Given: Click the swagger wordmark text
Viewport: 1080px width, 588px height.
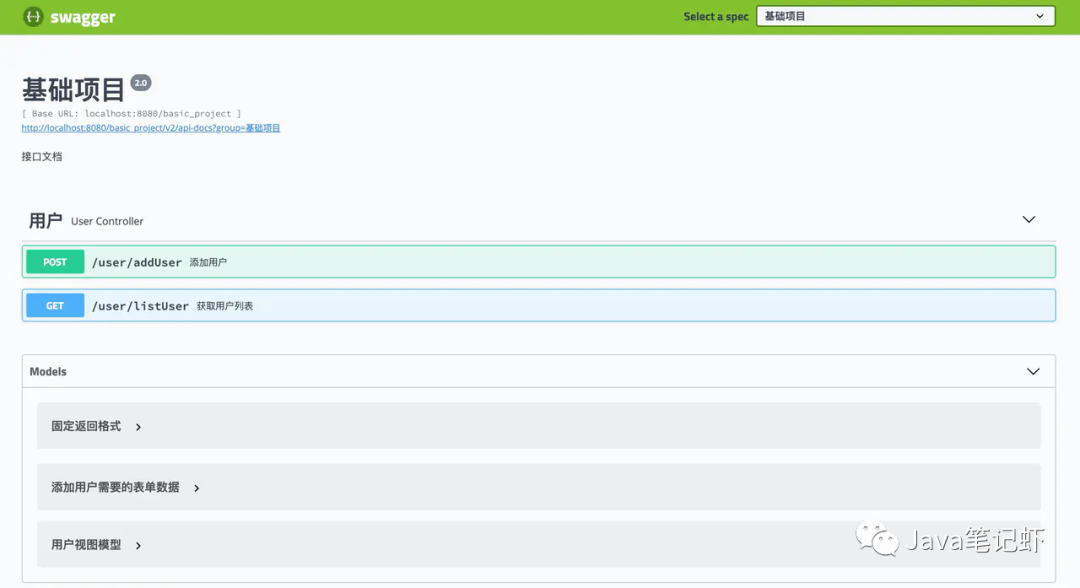Looking at the screenshot, I should 83,18.
